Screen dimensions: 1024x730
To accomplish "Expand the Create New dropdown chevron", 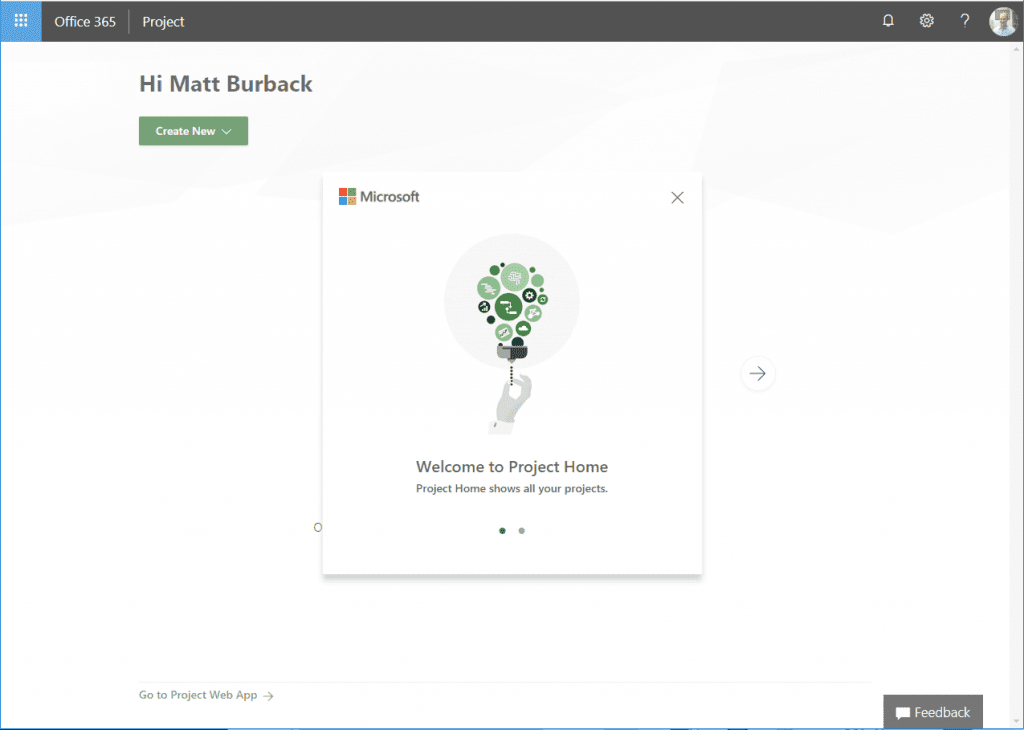I will 227,132.
